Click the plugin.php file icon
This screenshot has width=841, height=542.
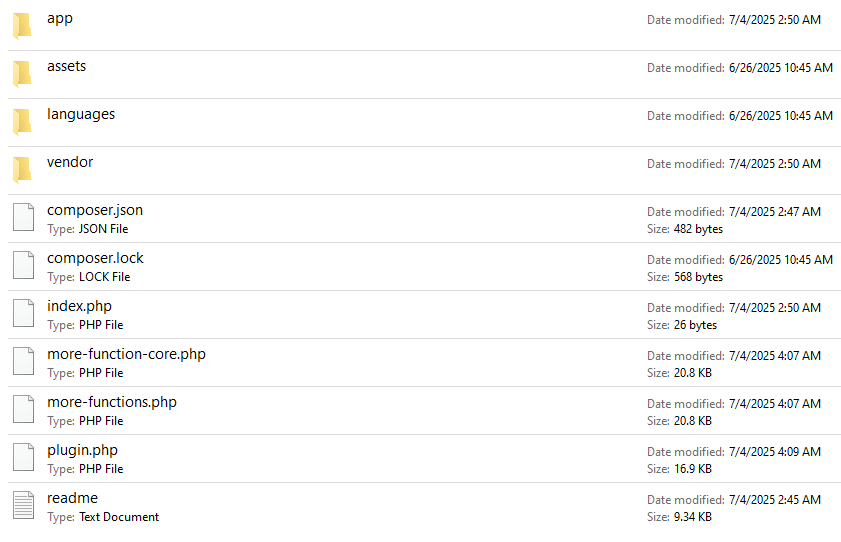[22, 457]
